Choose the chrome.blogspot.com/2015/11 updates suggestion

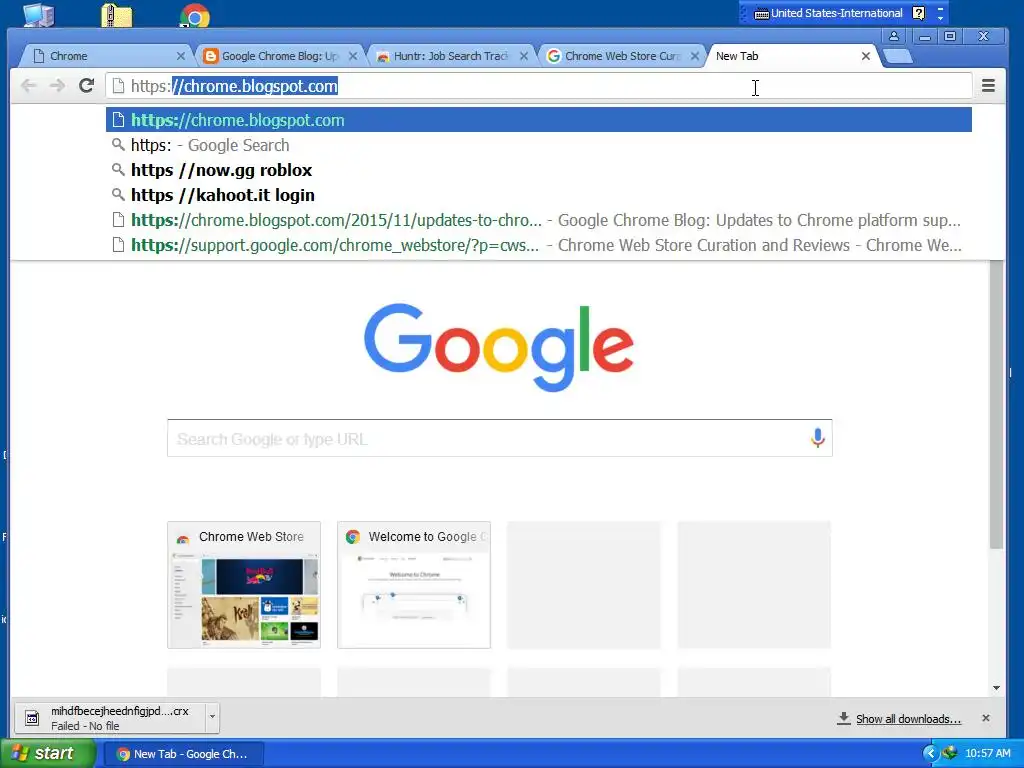(x=539, y=220)
